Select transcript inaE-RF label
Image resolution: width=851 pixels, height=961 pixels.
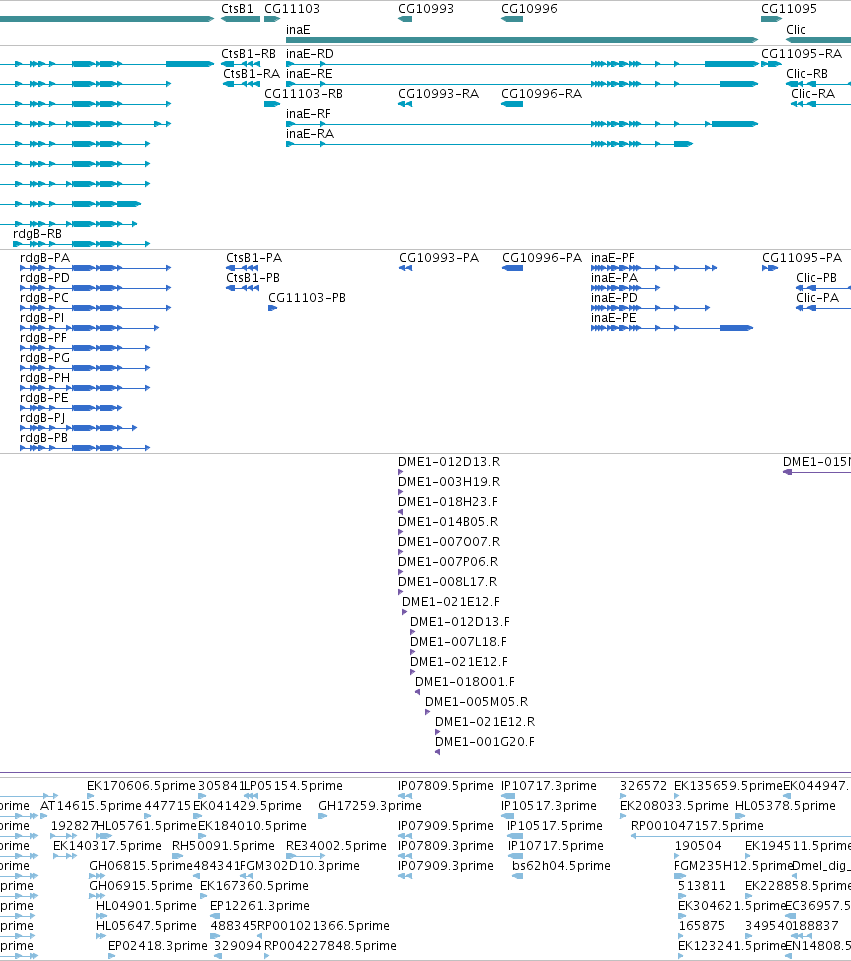308,114
